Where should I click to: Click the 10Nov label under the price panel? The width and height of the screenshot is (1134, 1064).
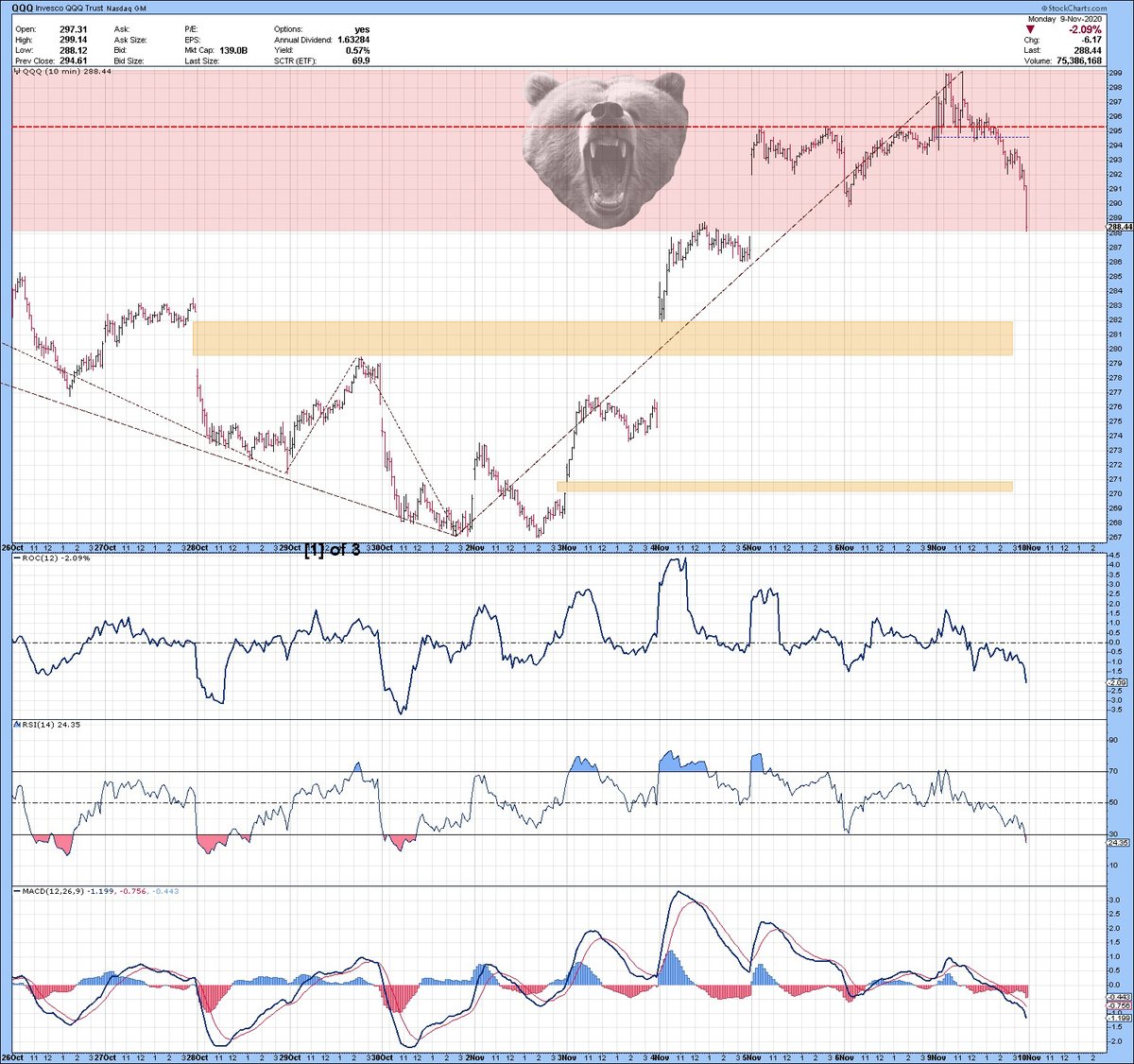coord(1030,547)
